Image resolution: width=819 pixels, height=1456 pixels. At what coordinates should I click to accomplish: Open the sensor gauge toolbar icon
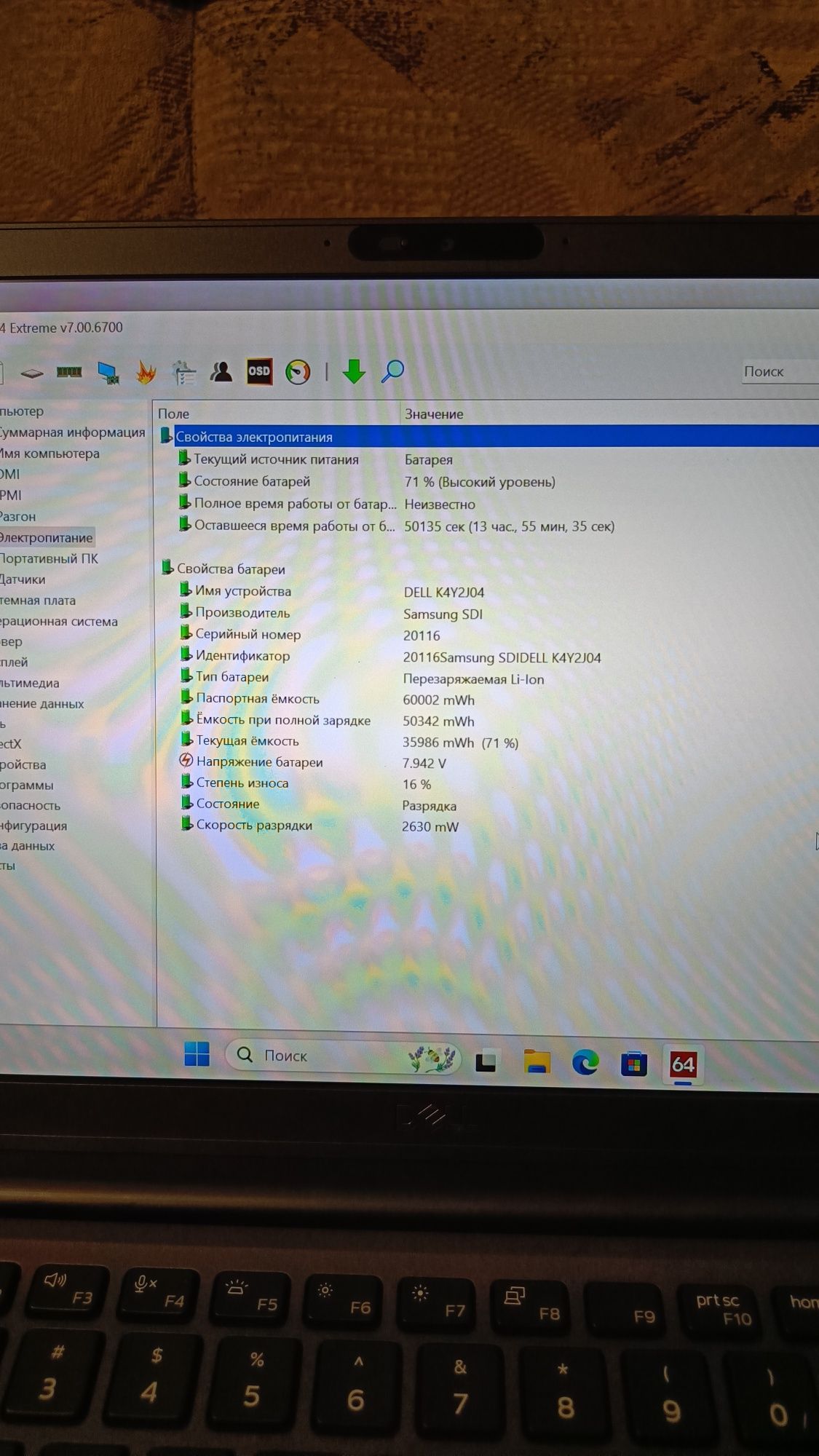pyautogui.click(x=298, y=372)
